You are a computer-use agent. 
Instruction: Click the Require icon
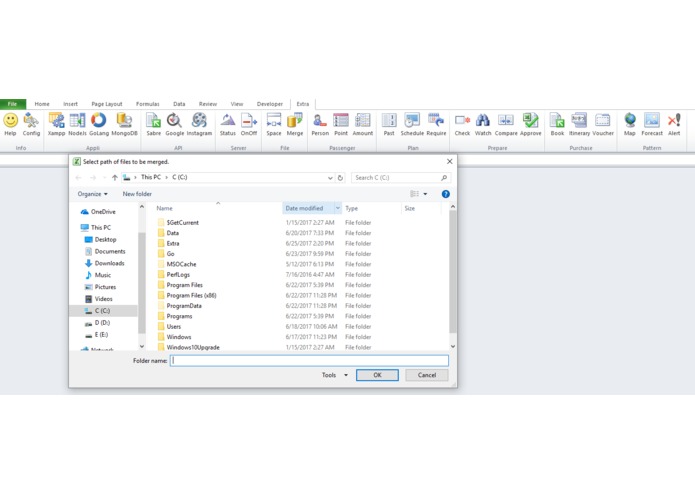click(x=436, y=120)
